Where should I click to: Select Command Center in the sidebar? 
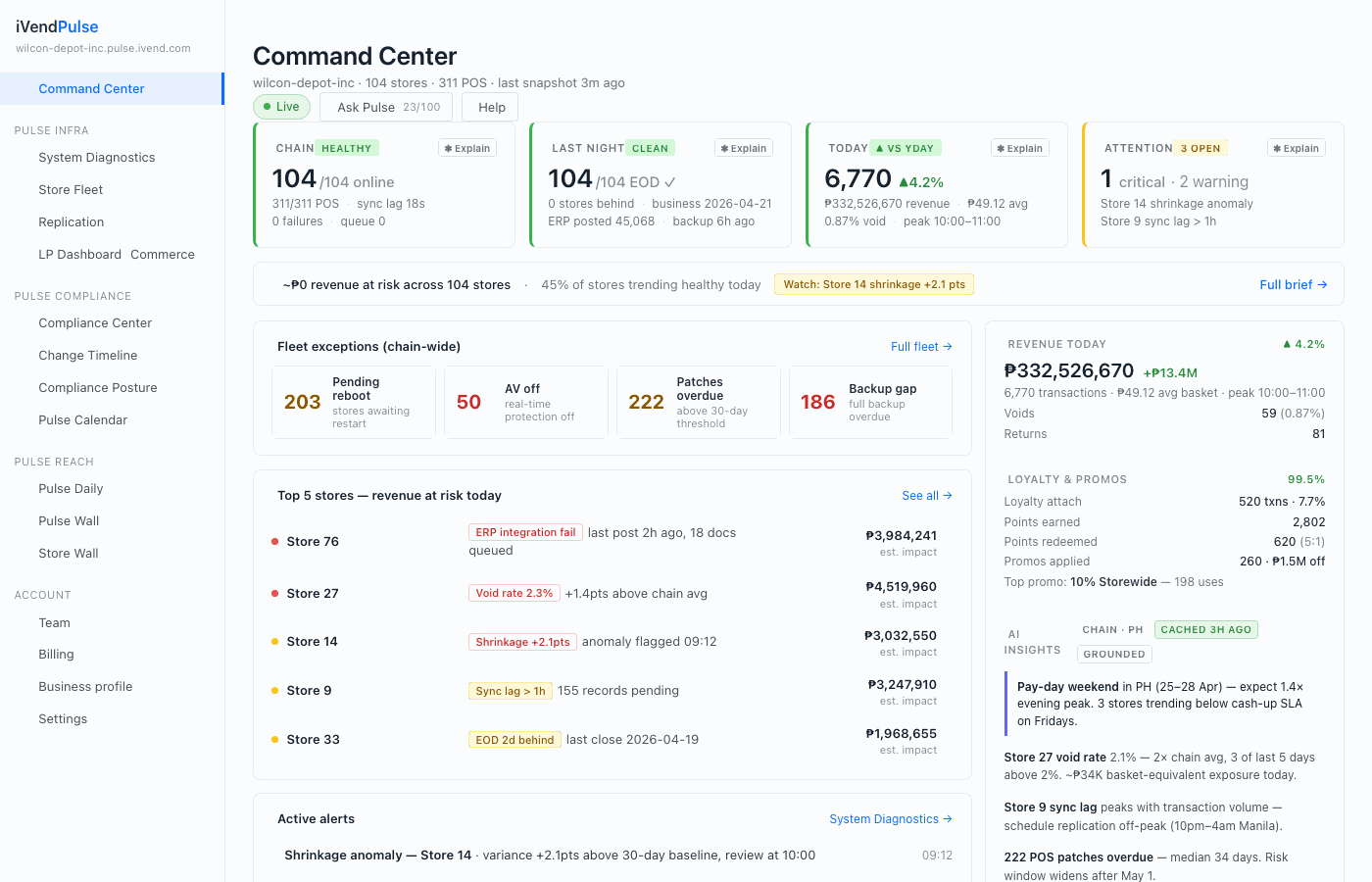pos(112,88)
